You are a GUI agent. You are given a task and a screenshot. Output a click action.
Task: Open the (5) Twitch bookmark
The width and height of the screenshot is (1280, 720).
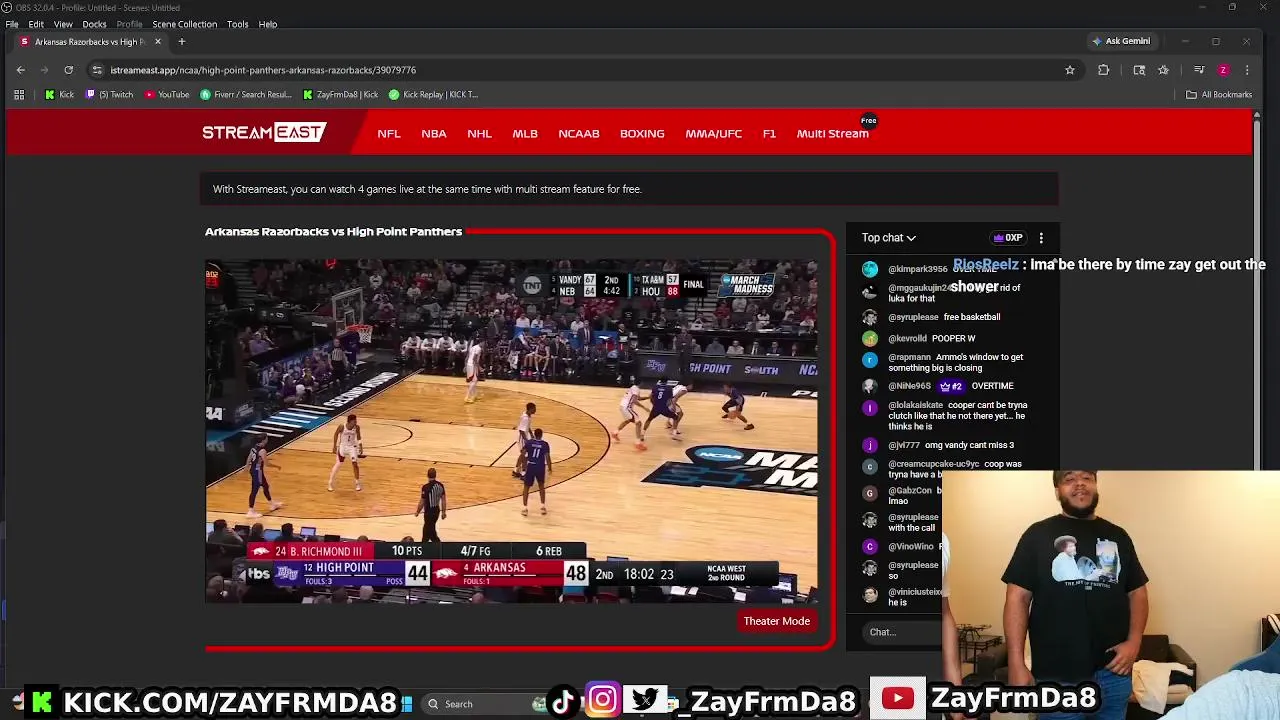point(110,94)
